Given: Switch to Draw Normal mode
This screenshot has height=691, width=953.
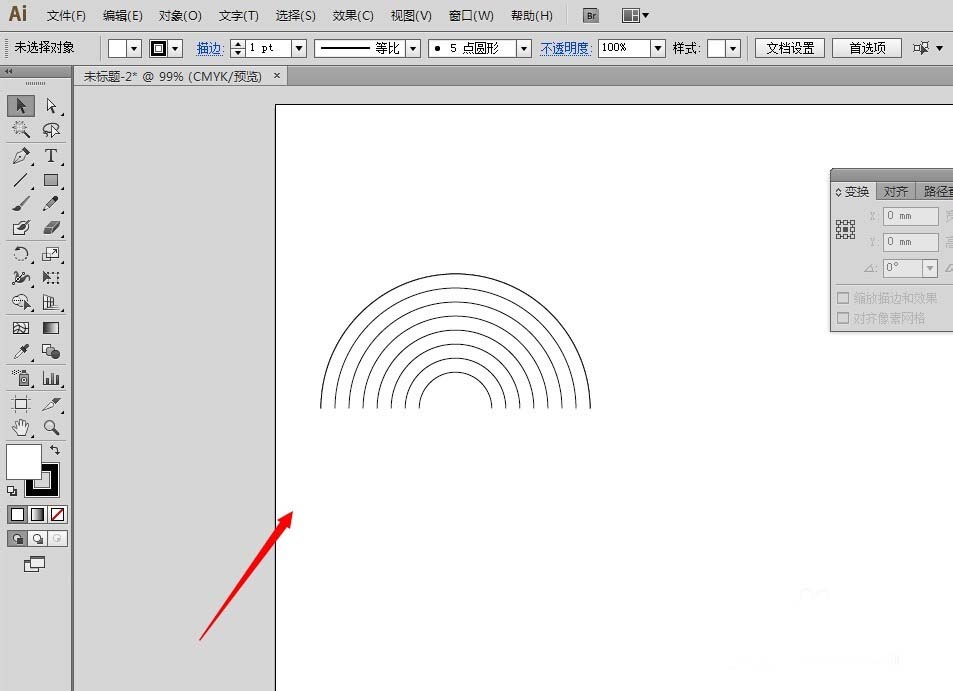Looking at the screenshot, I should (17, 538).
